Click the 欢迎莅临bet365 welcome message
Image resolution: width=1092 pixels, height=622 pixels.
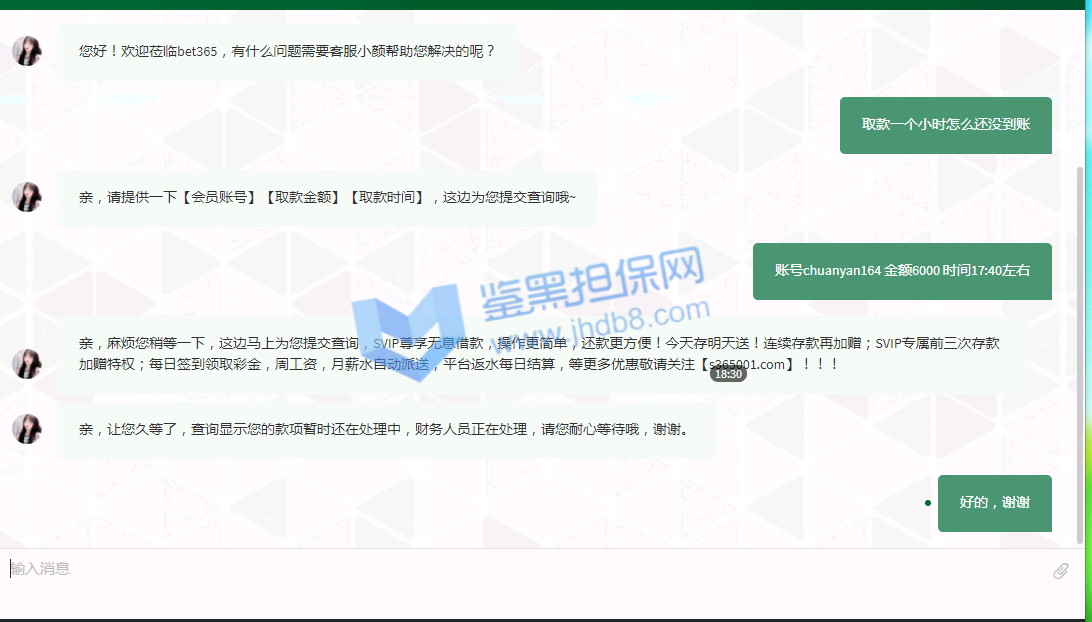click(287, 52)
